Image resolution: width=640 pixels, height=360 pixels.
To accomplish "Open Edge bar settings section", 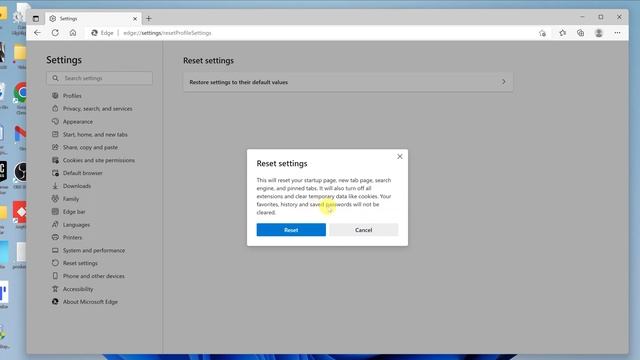I will (x=74, y=212).
